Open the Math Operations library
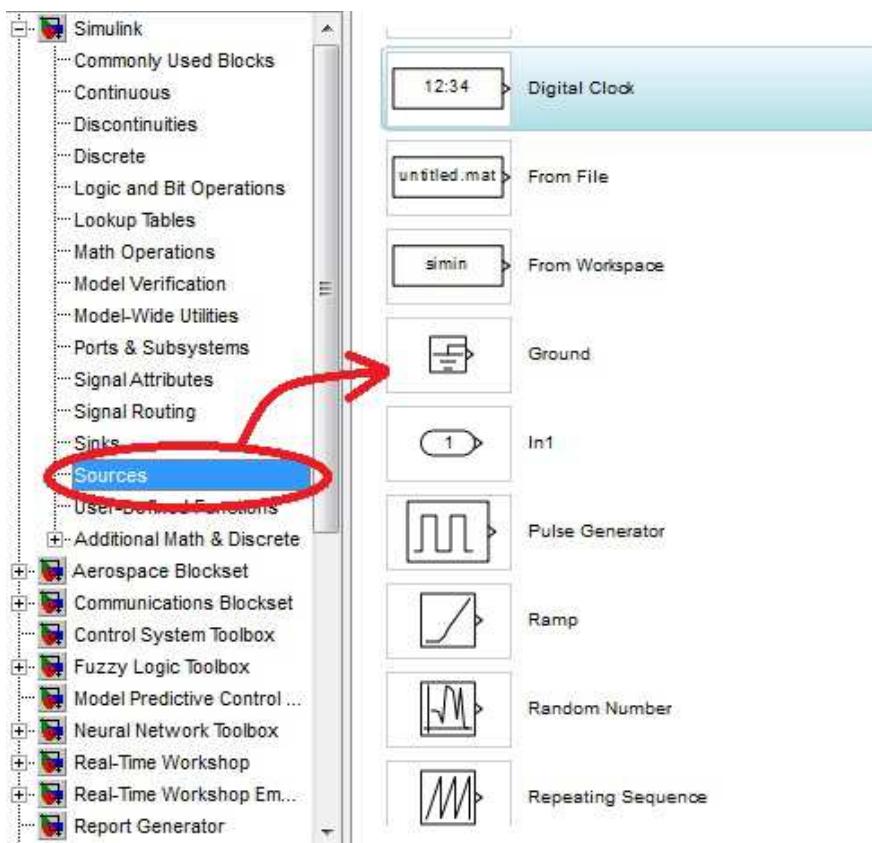 coord(145,252)
